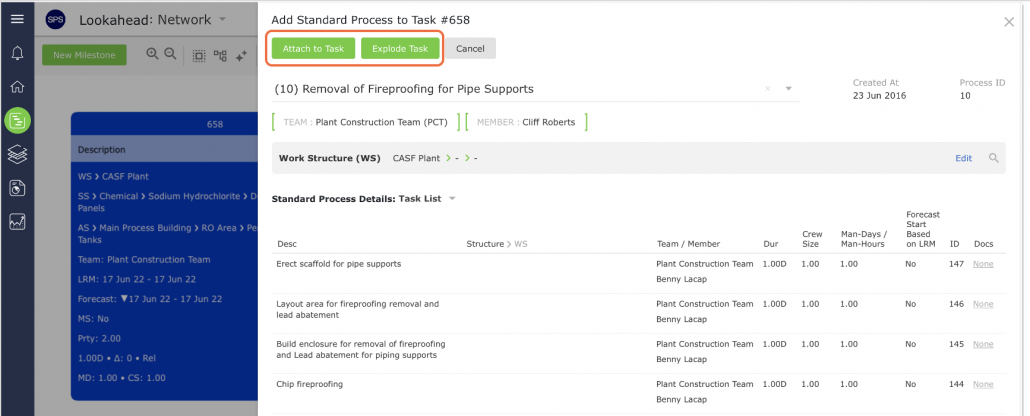The width and height of the screenshot is (1030, 416).
Task: Click the Explode Task button
Action: coord(399,49)
